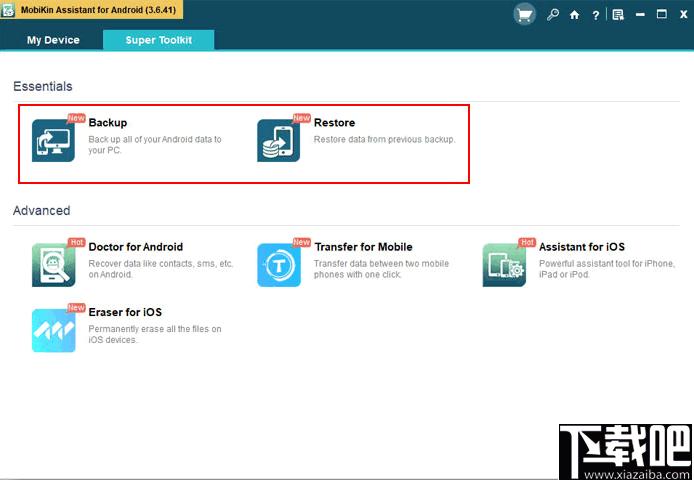Launch Doctor for Android icon
694x480 pixels.
[x=53, y=265]
